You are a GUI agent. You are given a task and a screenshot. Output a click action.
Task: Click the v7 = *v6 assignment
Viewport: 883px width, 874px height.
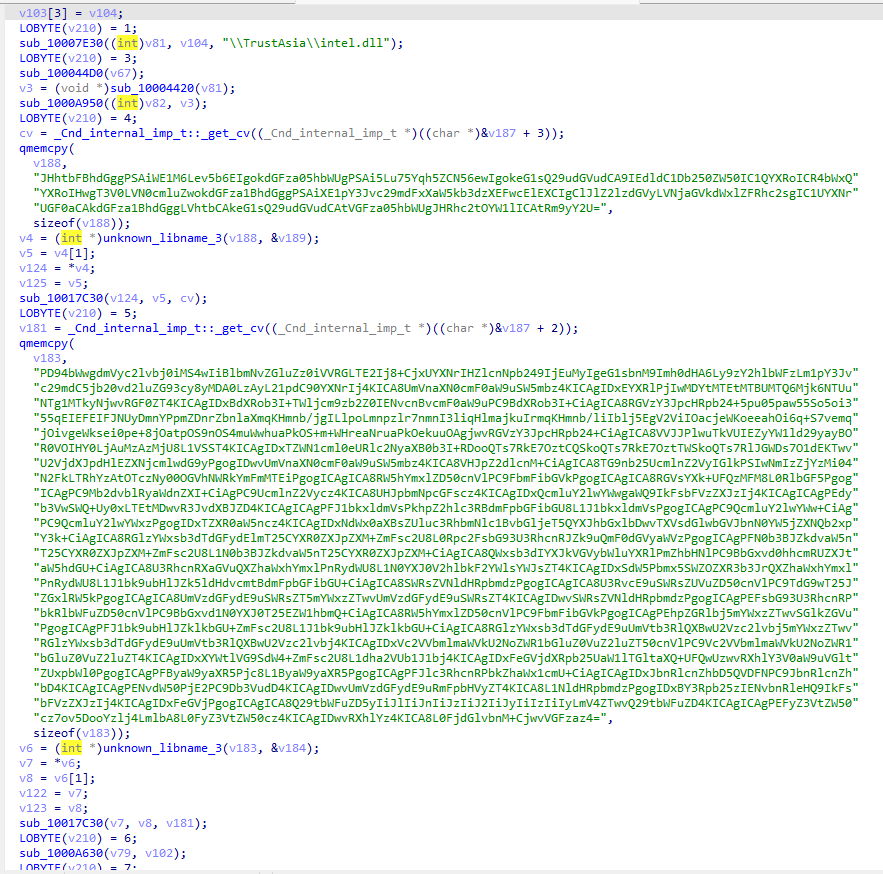pyautogui.click(x=50, y=764)
